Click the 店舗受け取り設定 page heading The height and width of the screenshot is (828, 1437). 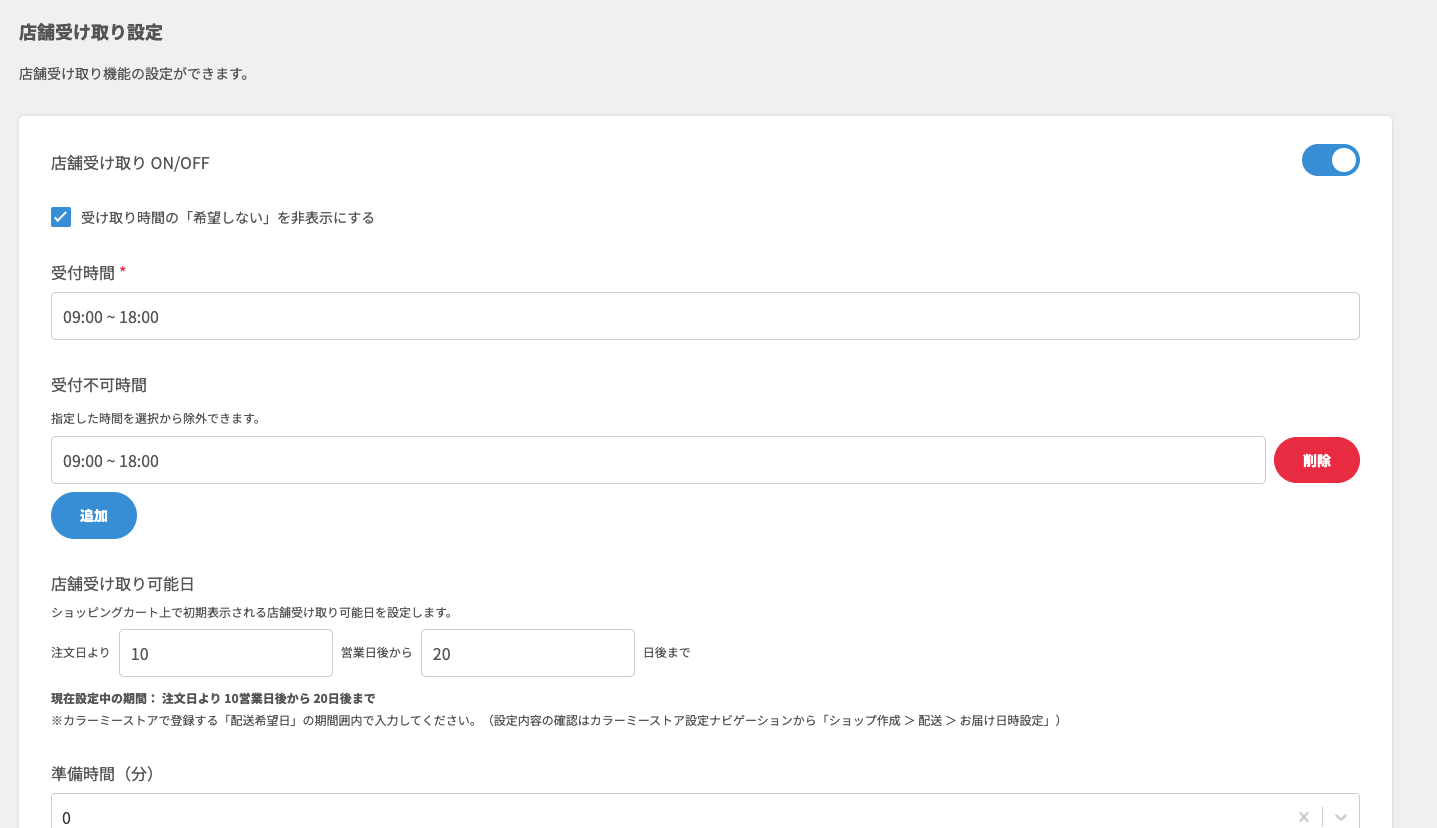(91, 32)
